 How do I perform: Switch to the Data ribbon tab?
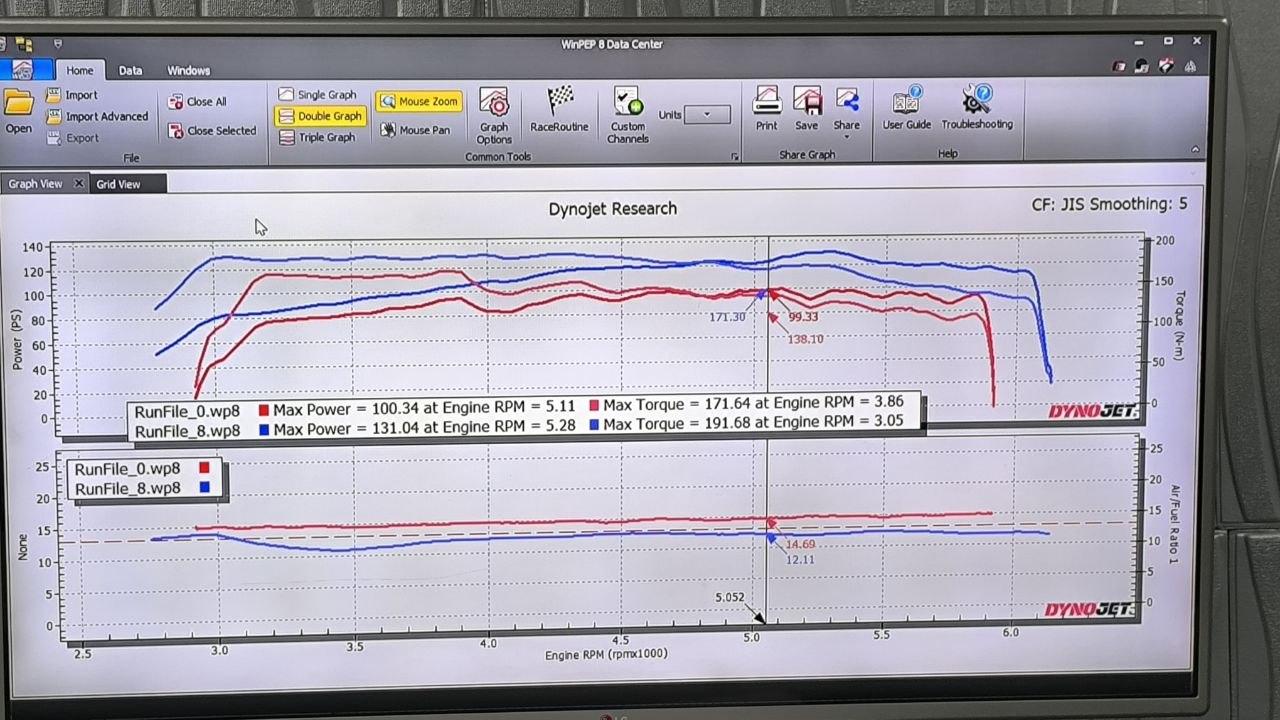click(130, 71)
